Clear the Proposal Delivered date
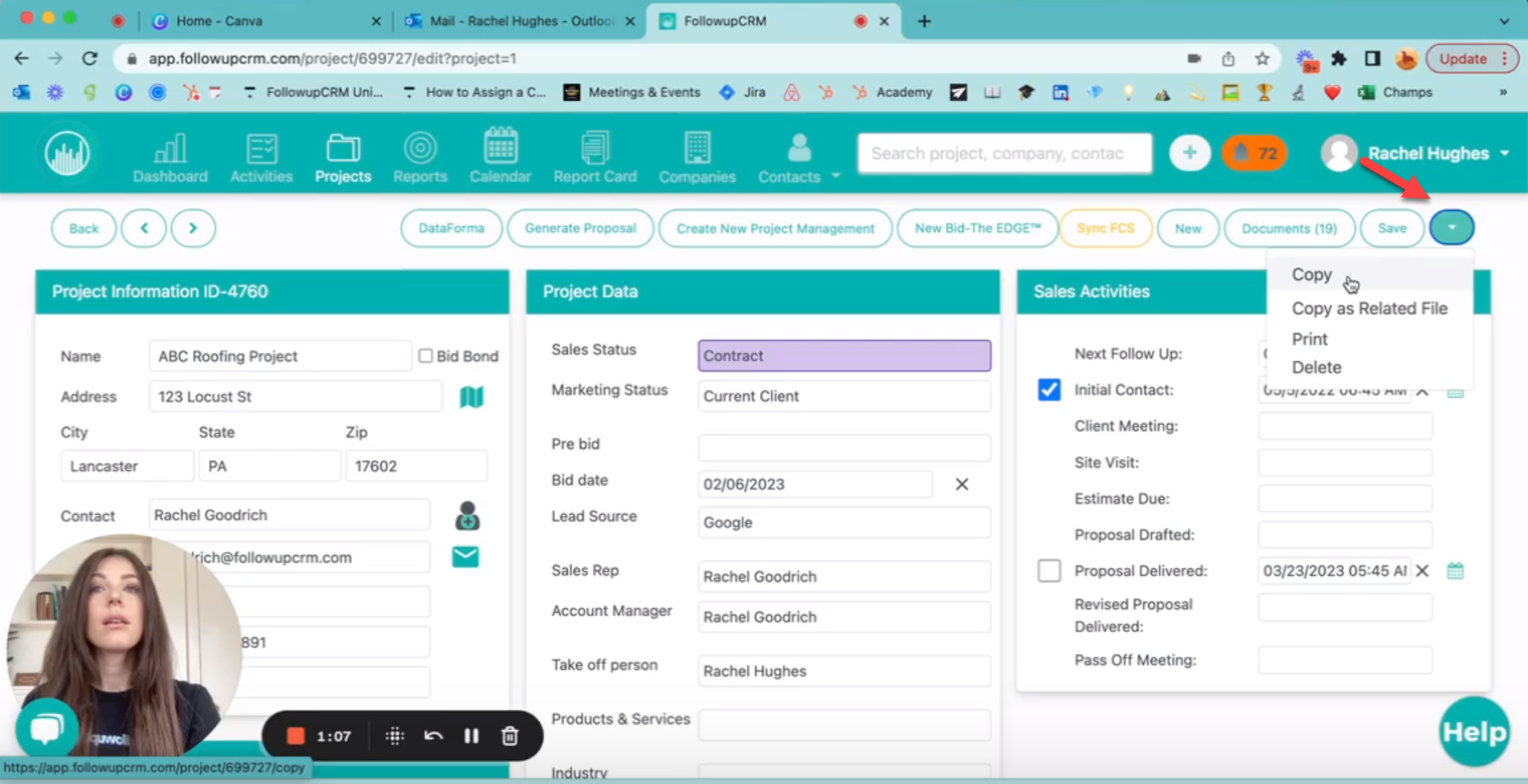The width and height of the screenshot is (1528, 784). pos(1423,571)
